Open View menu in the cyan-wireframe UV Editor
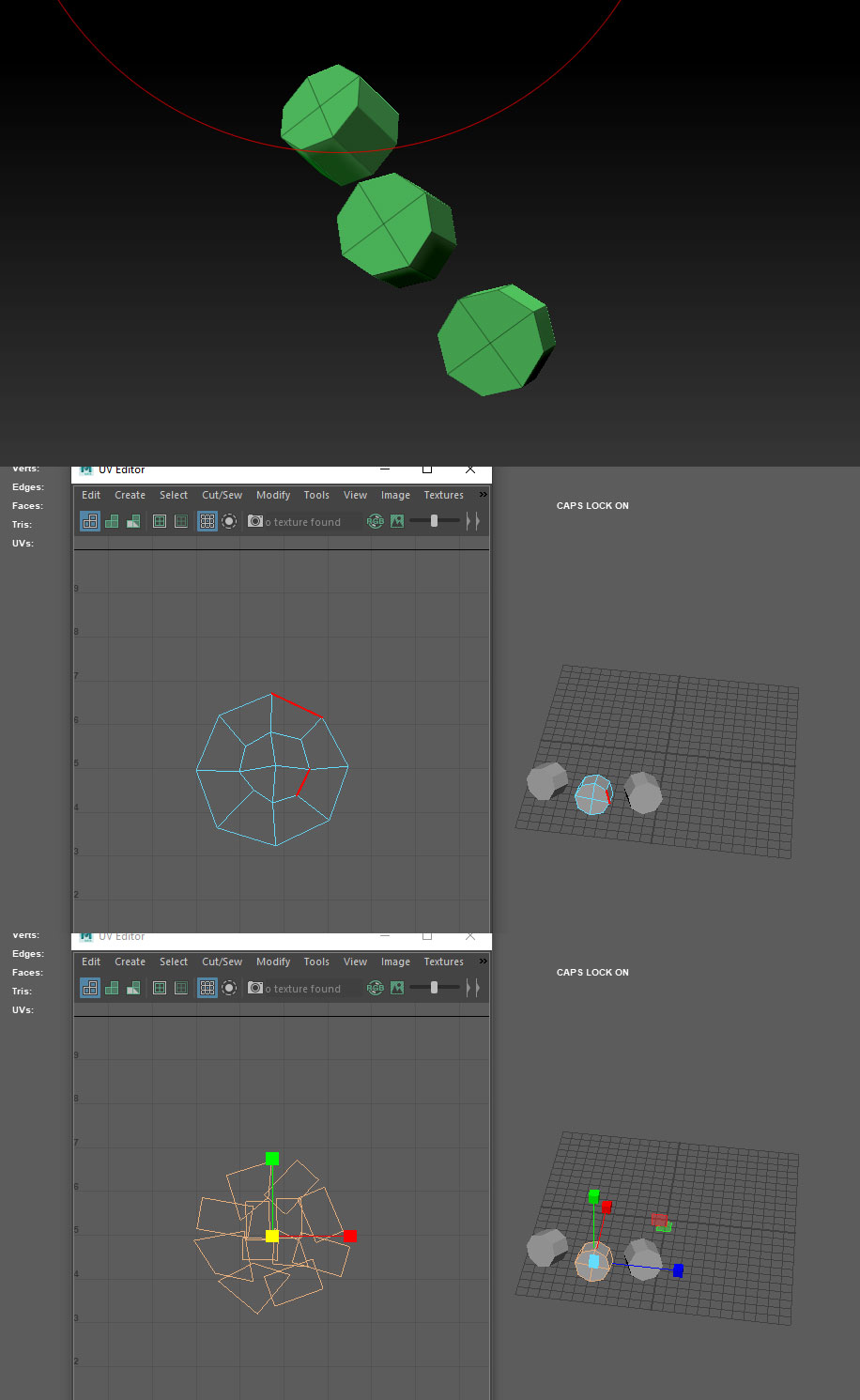 click(355, 495)
